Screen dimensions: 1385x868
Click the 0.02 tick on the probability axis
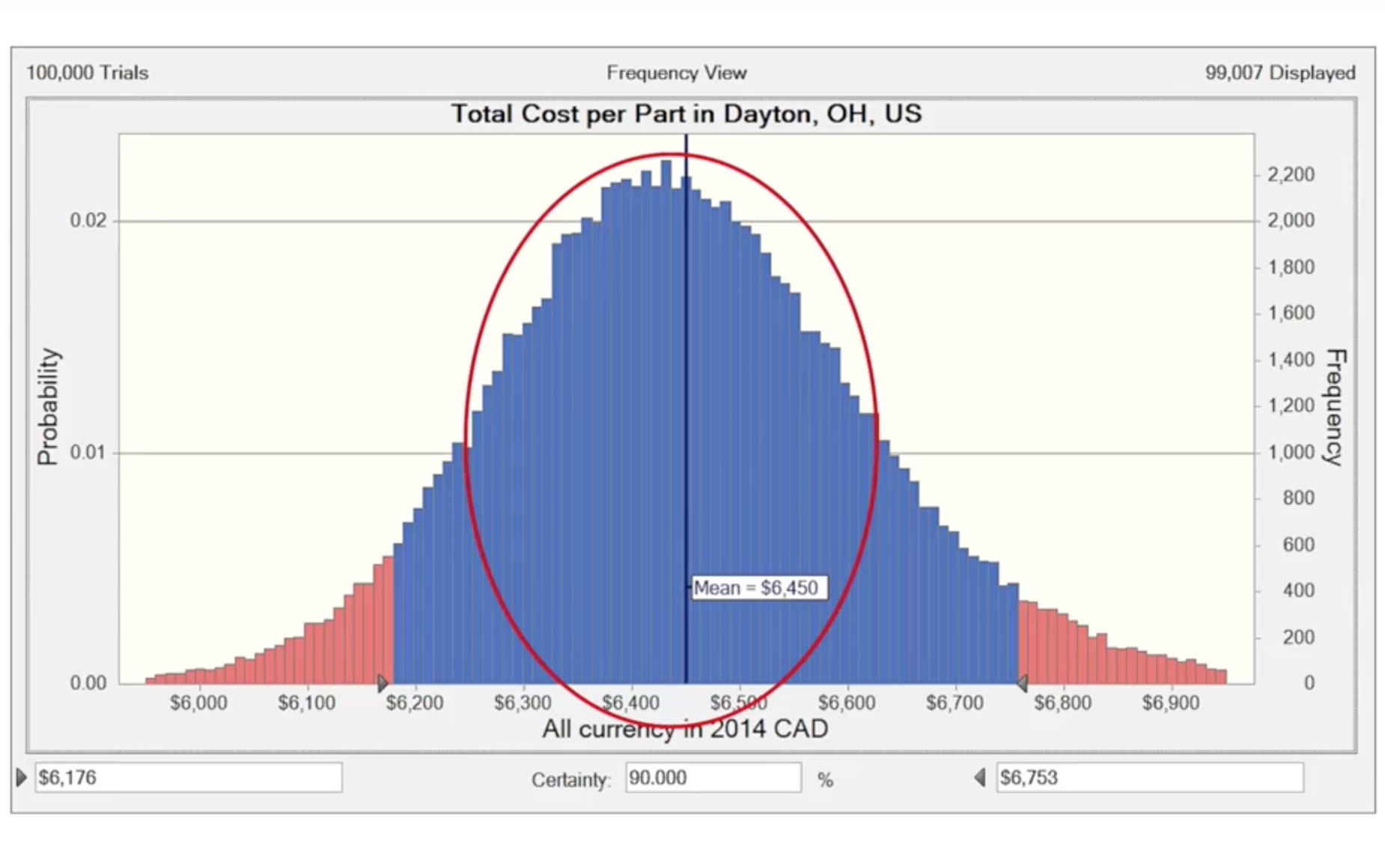pyautogui.click(x=88, y=221)
